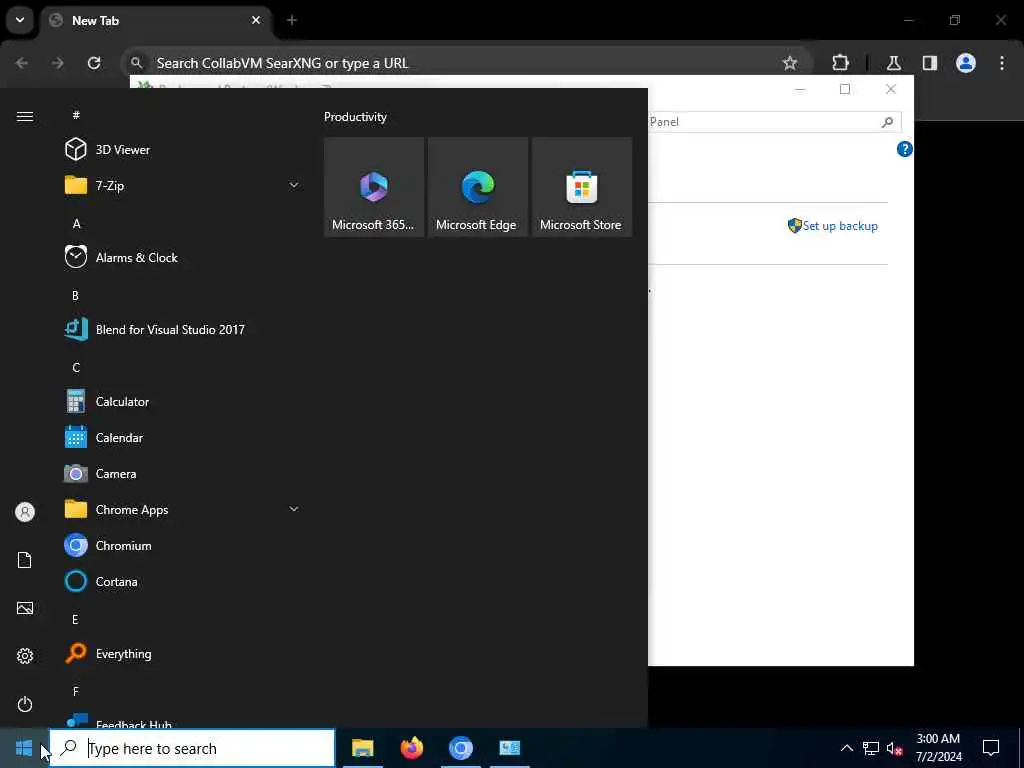
Task: Launch the Calculator app
Action: click(x=182, y=402)
